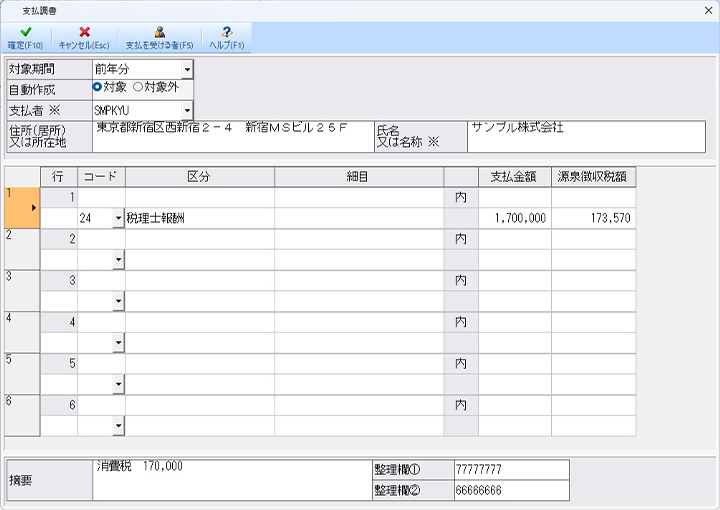Click the 整理欄② field showing 66666666

point(510,490)
